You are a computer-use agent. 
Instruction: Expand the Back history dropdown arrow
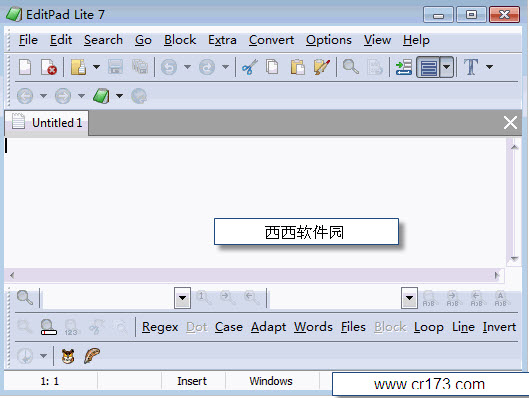pos(43,96)
